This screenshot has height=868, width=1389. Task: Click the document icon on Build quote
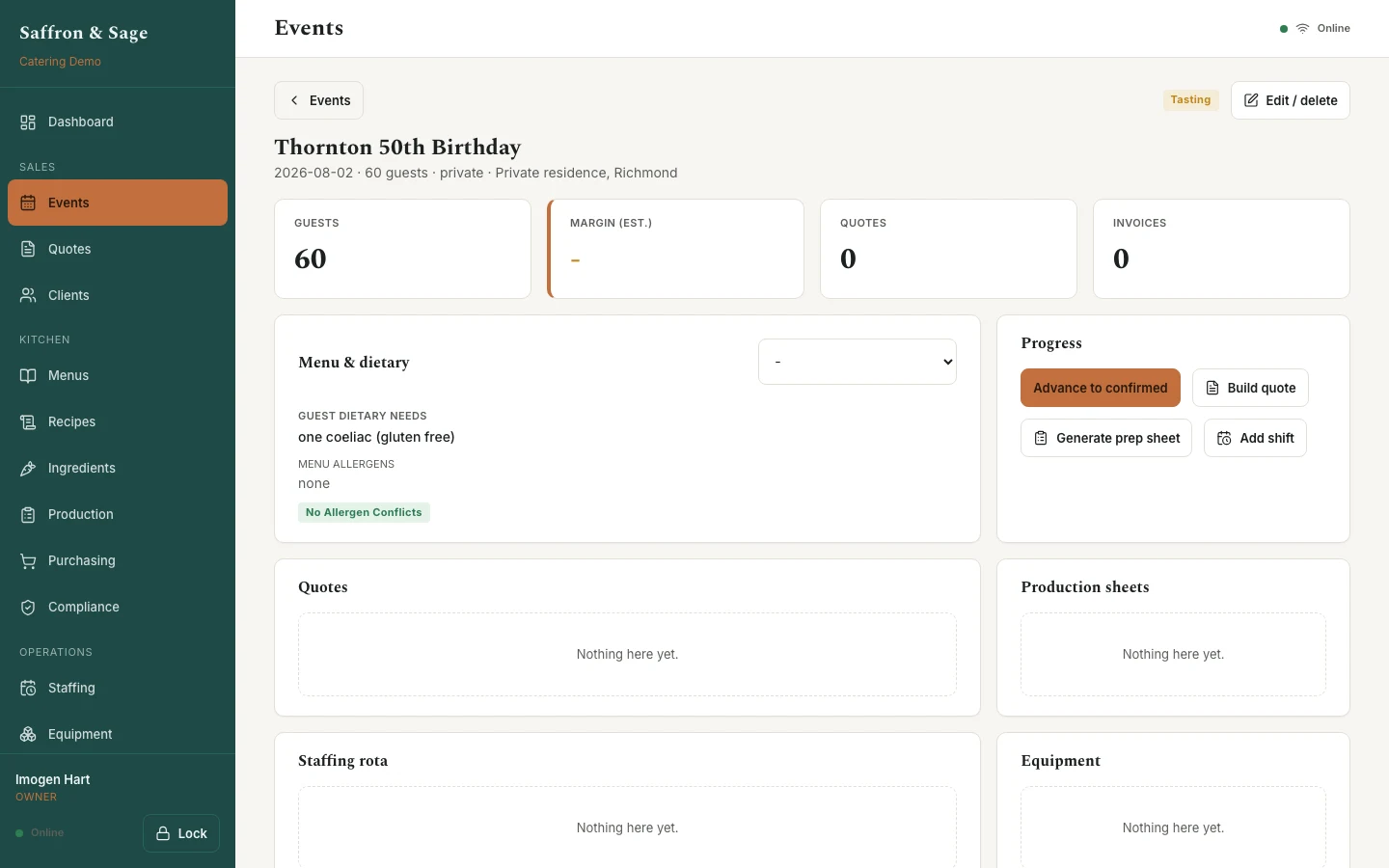(x=1212, y=388)
